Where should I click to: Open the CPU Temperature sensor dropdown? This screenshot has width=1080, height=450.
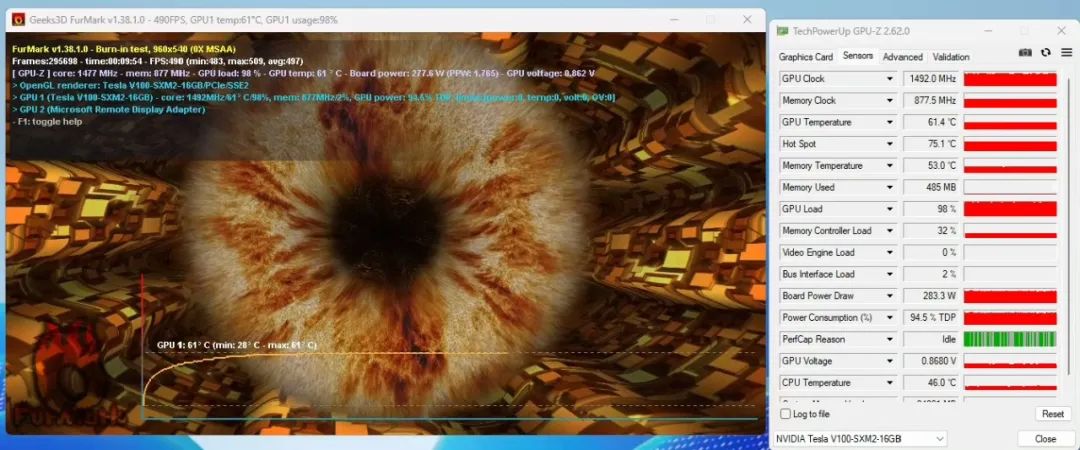(890, 382)
